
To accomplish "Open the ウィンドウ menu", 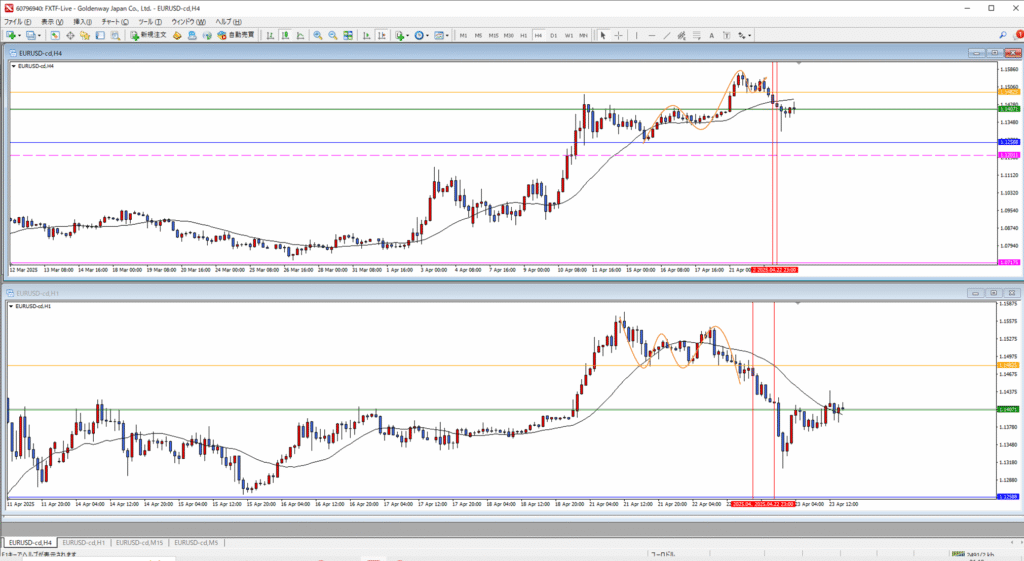I will point(189,22).
